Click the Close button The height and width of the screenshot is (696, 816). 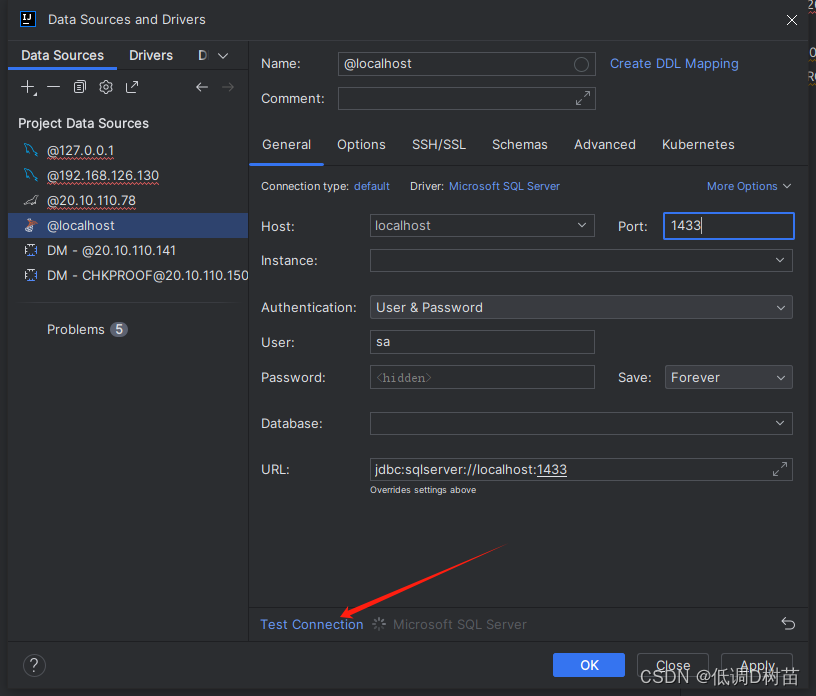click(672, 665)
